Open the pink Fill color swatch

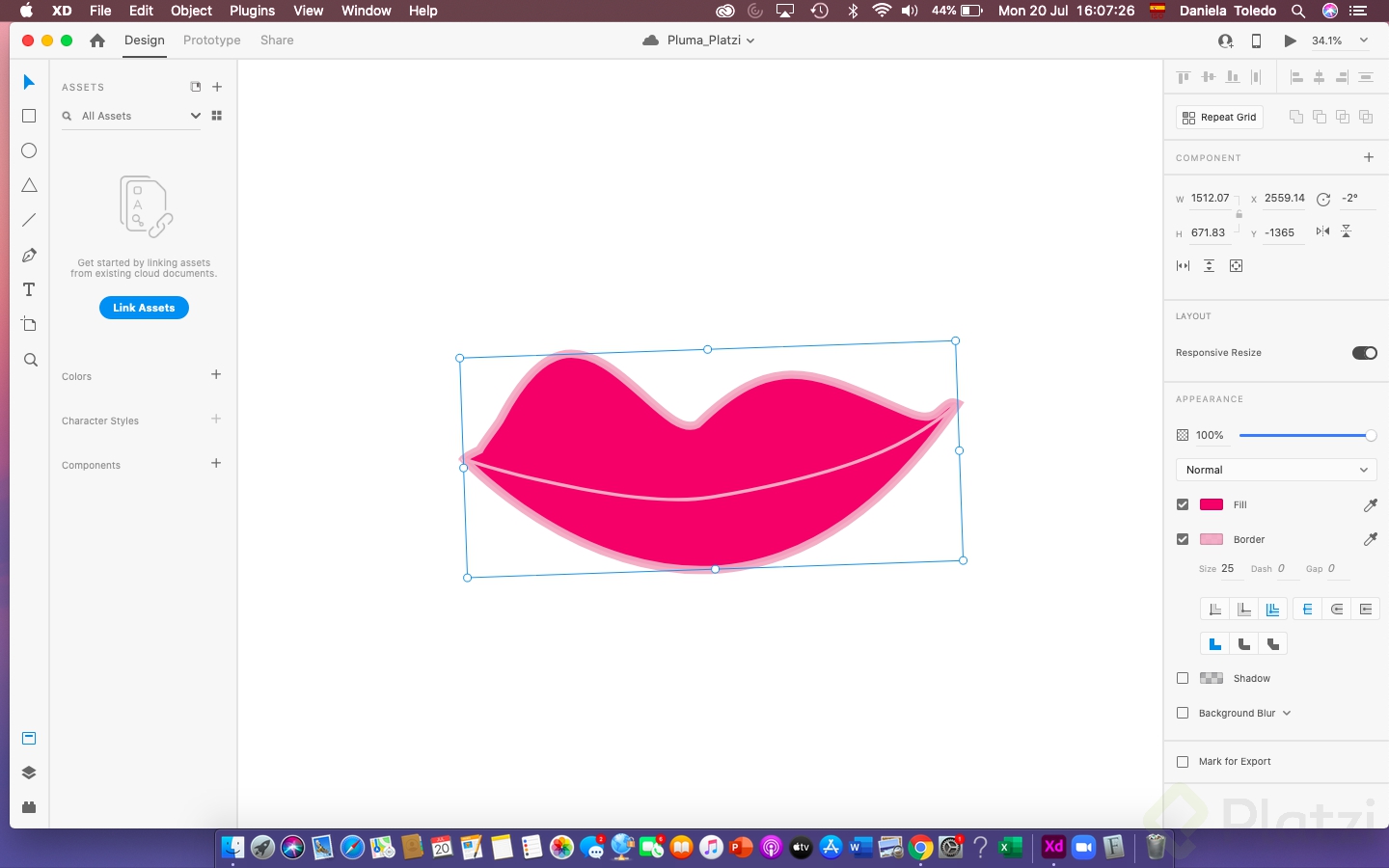1211,504
